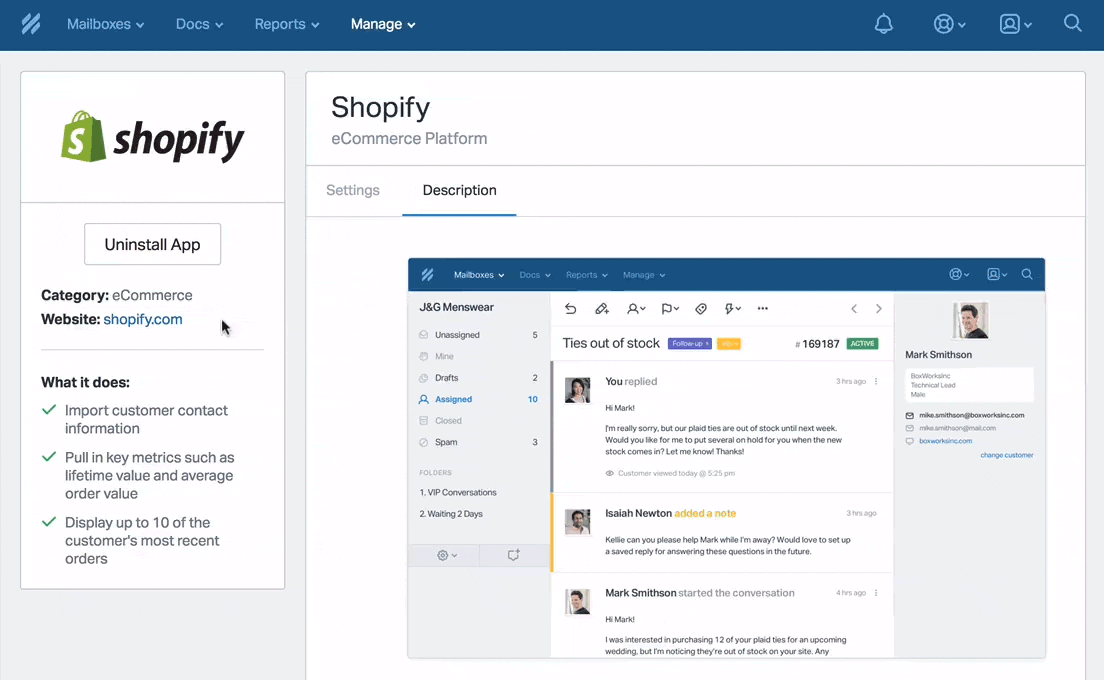1104x680 pixels.
Task: Click the new conversation icon below folders
Action: [x=513, y=555]
